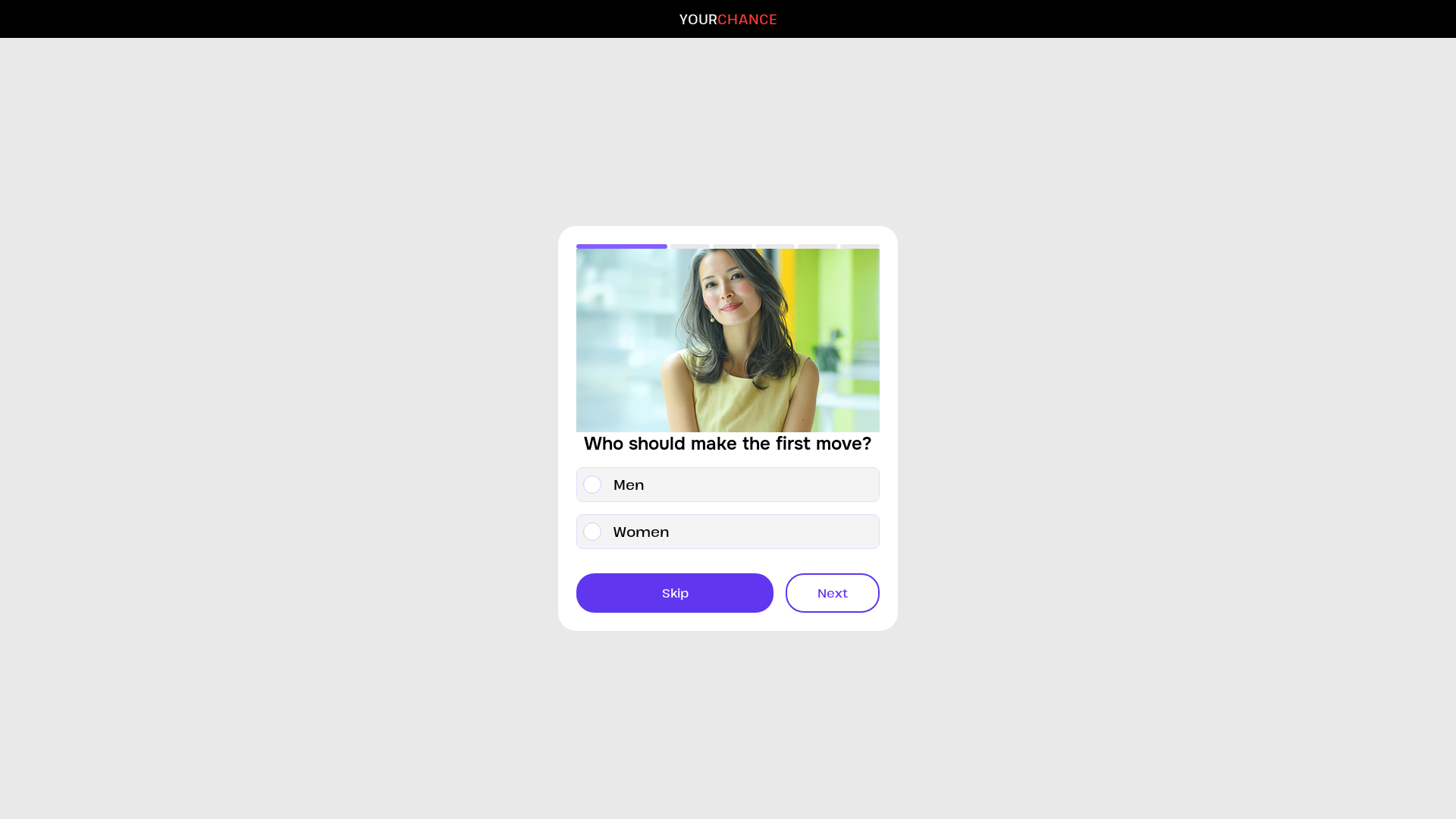Select the Women radio option
1456x819 pixels.
(x=727, y=532)
